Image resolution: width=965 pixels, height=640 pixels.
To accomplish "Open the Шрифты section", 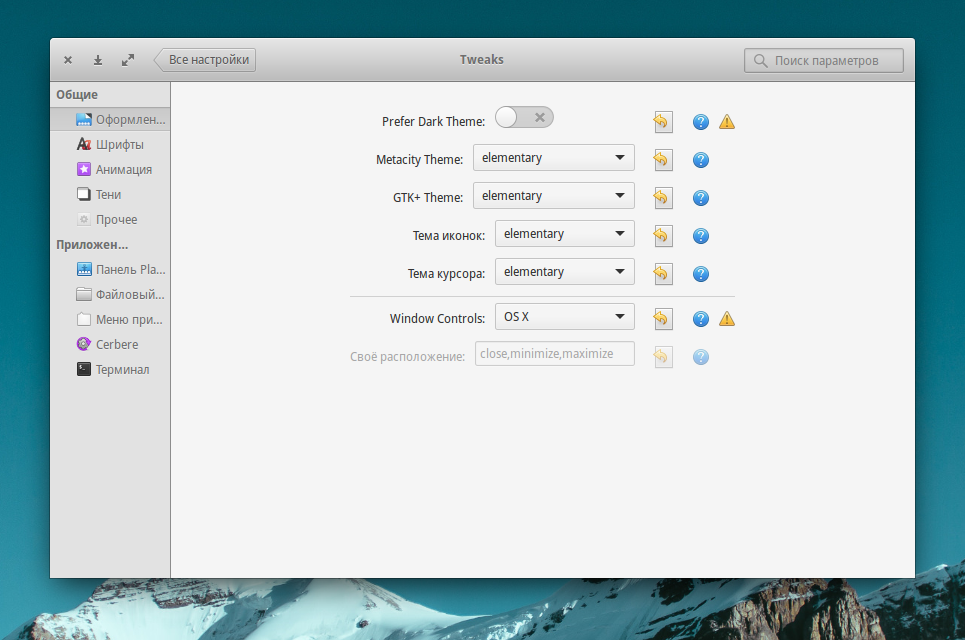I will [110, 145].
